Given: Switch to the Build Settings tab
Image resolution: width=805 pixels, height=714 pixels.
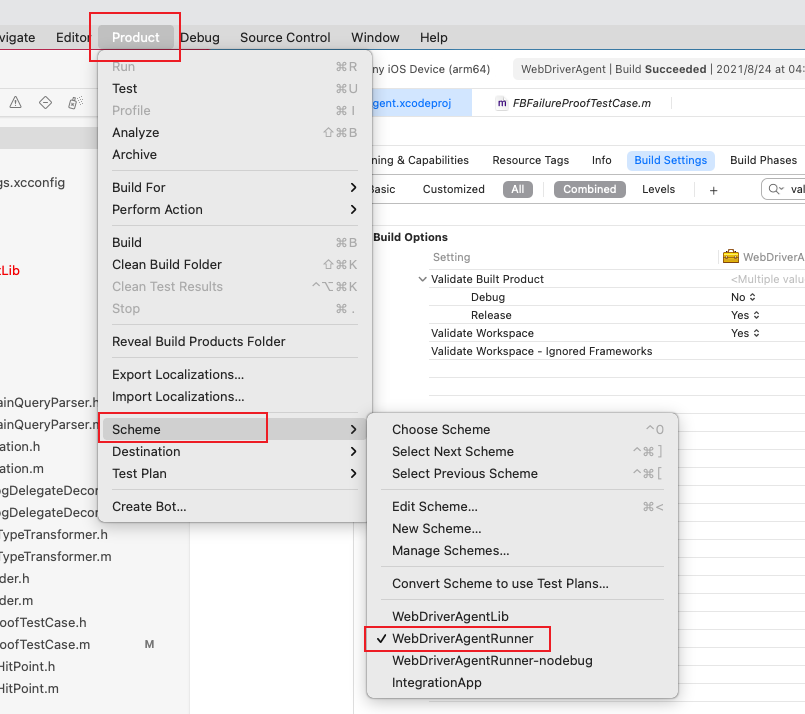Looking at the screenshot, I should (670, 160).
